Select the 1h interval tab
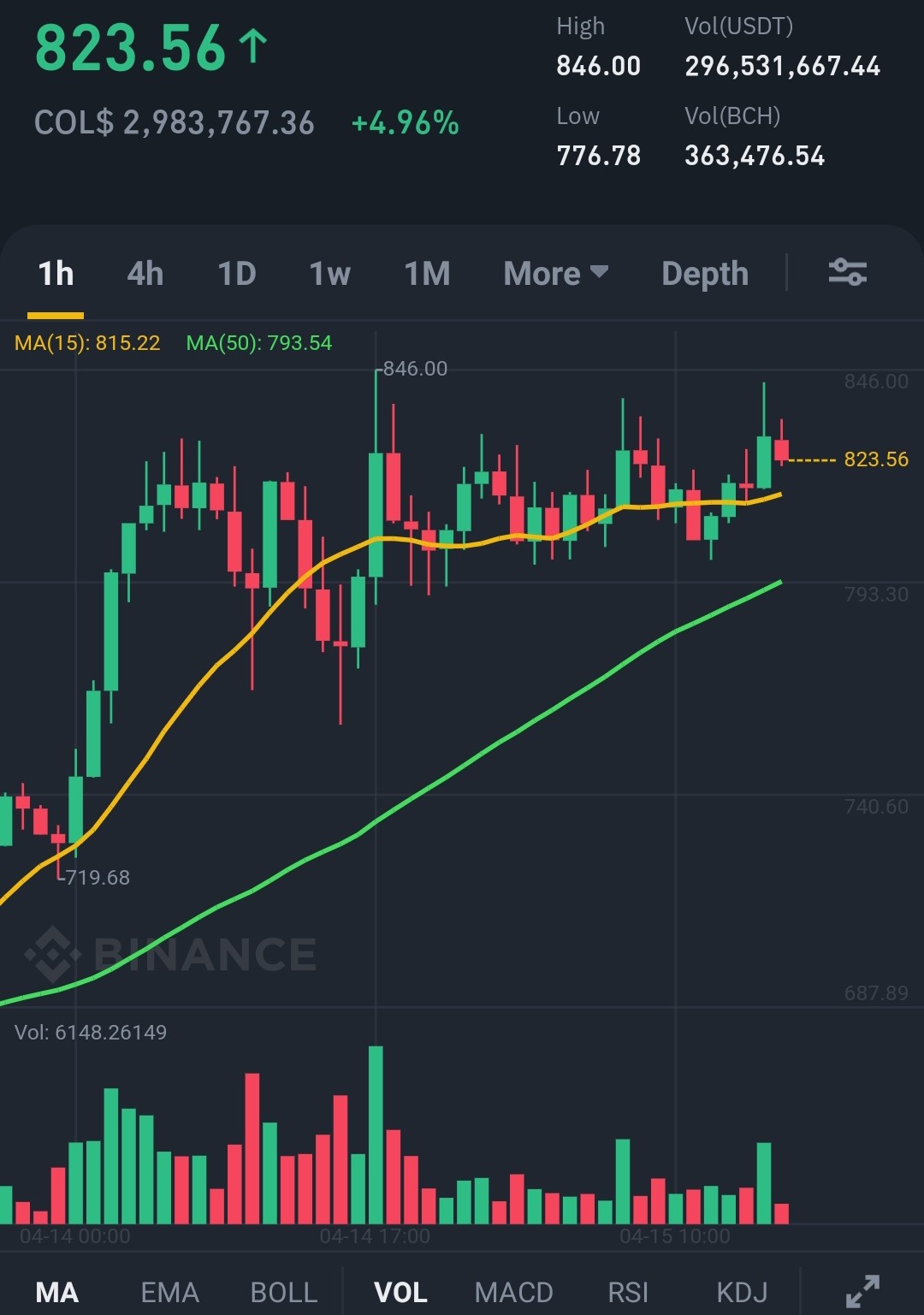The width and height of the screenshot is (924, 1315). 56,274
